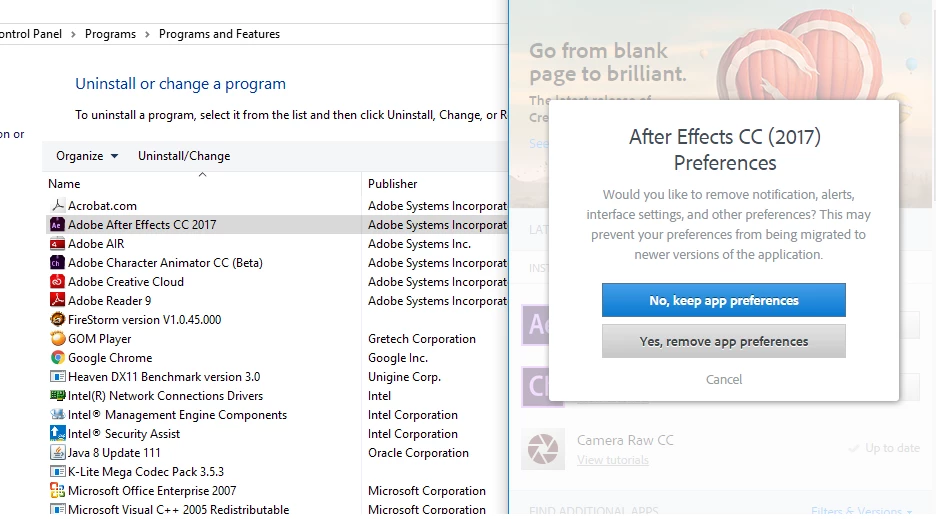
Task: Sort list by Publisher column header
Action: [x=392, y=184]
